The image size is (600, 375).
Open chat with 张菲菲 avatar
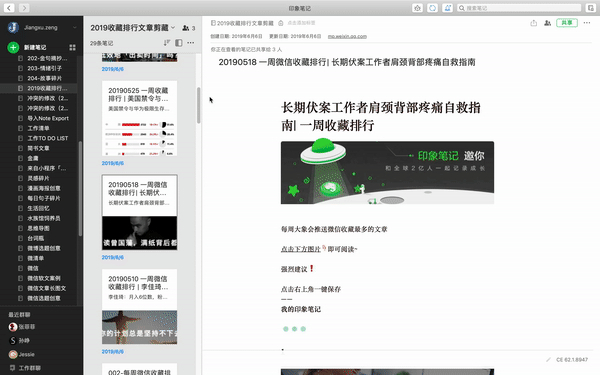pyautogui.click(x=13, y=327)
